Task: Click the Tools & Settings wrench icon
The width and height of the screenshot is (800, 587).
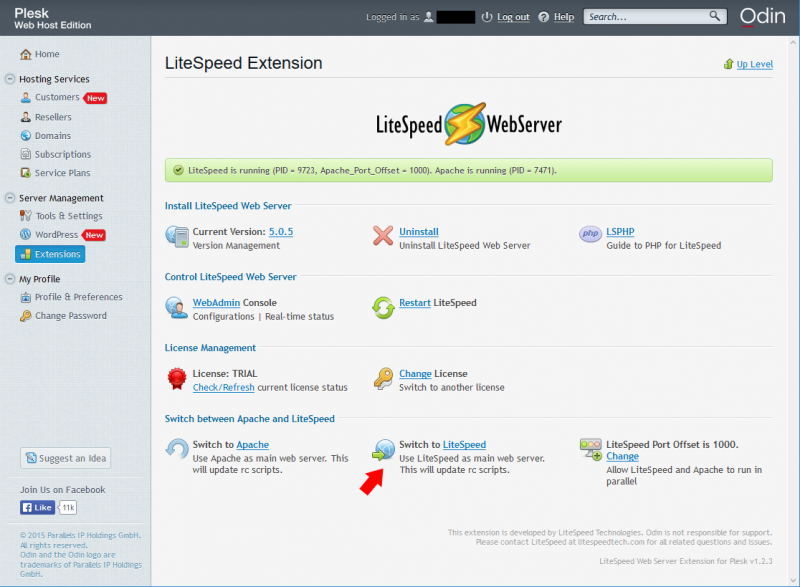Action: point(26,216)
